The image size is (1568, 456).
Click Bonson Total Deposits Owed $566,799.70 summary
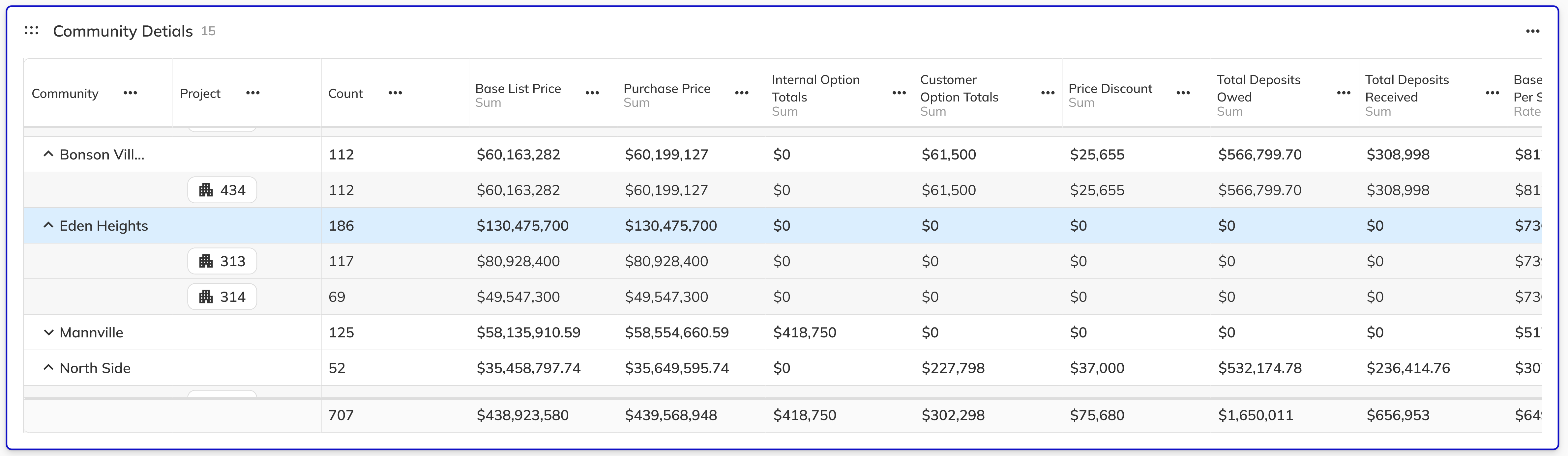click(1260, 154)
